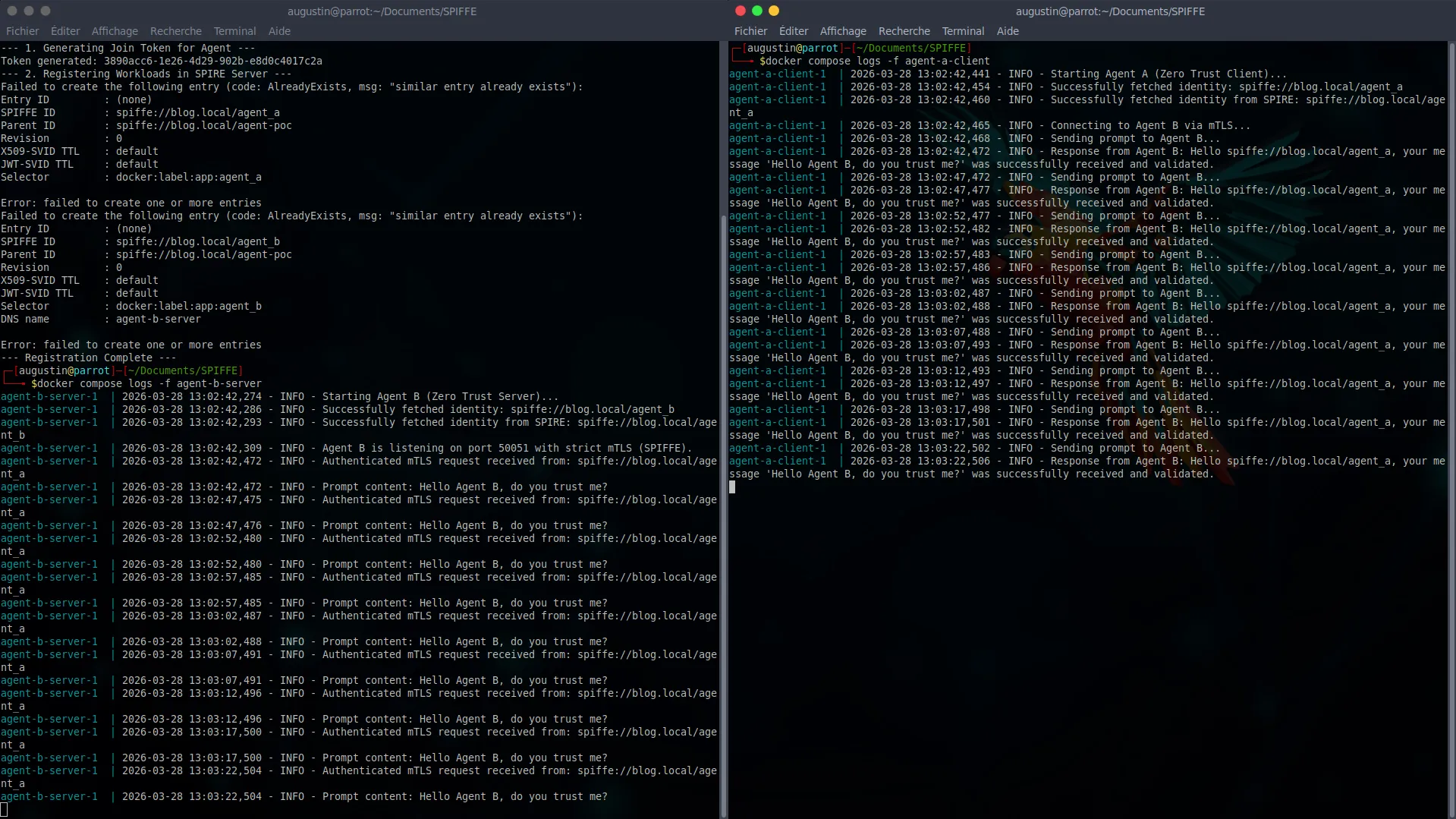Click the block cursor below the agent-a-client logs
This screenshot has width=1456, height=819.
[x=732, y=487]
